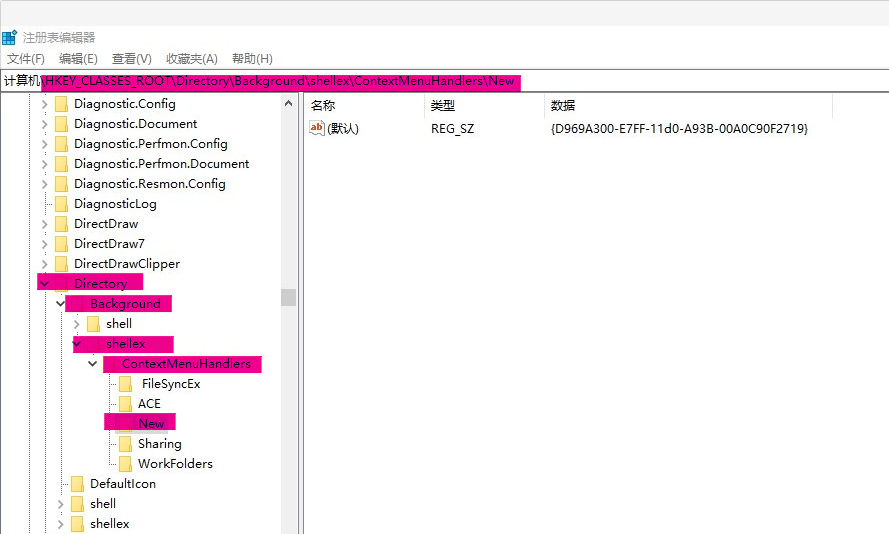Open the 文件(F) menu

coord(26,59)
